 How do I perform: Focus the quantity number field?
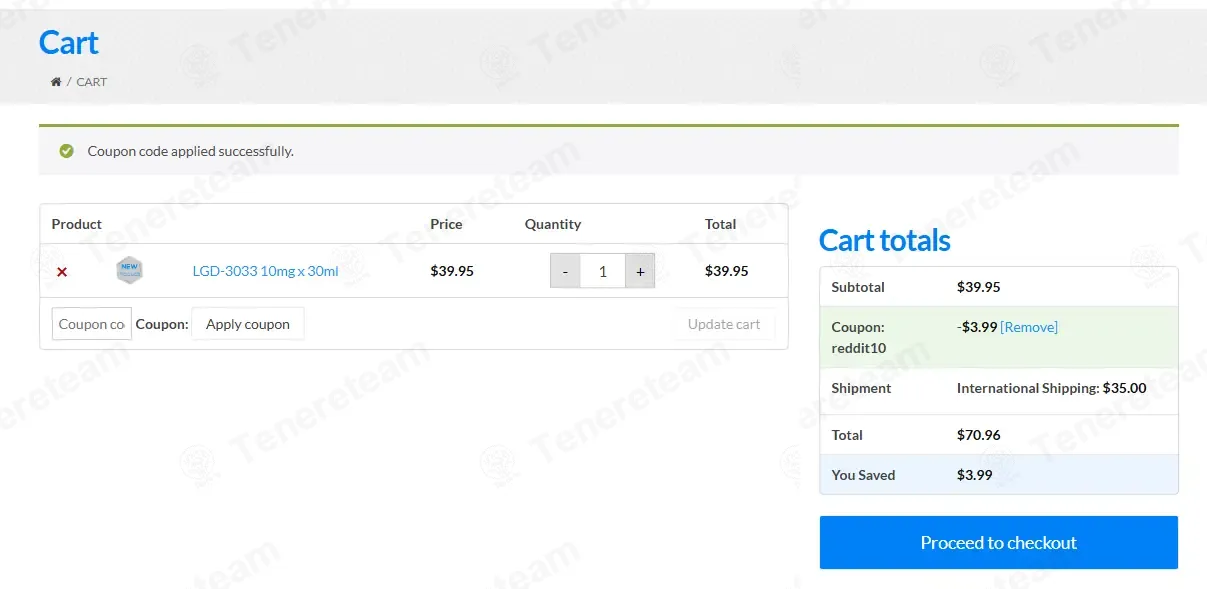[x=603, y=271]
